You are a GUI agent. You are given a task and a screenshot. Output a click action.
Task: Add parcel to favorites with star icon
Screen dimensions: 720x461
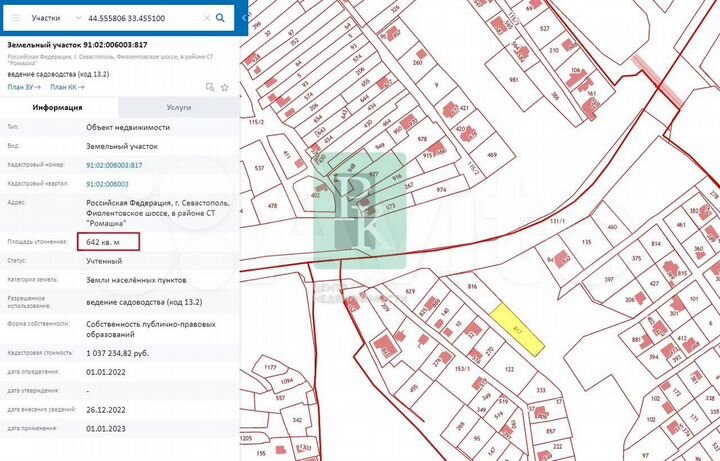[226, 88]
